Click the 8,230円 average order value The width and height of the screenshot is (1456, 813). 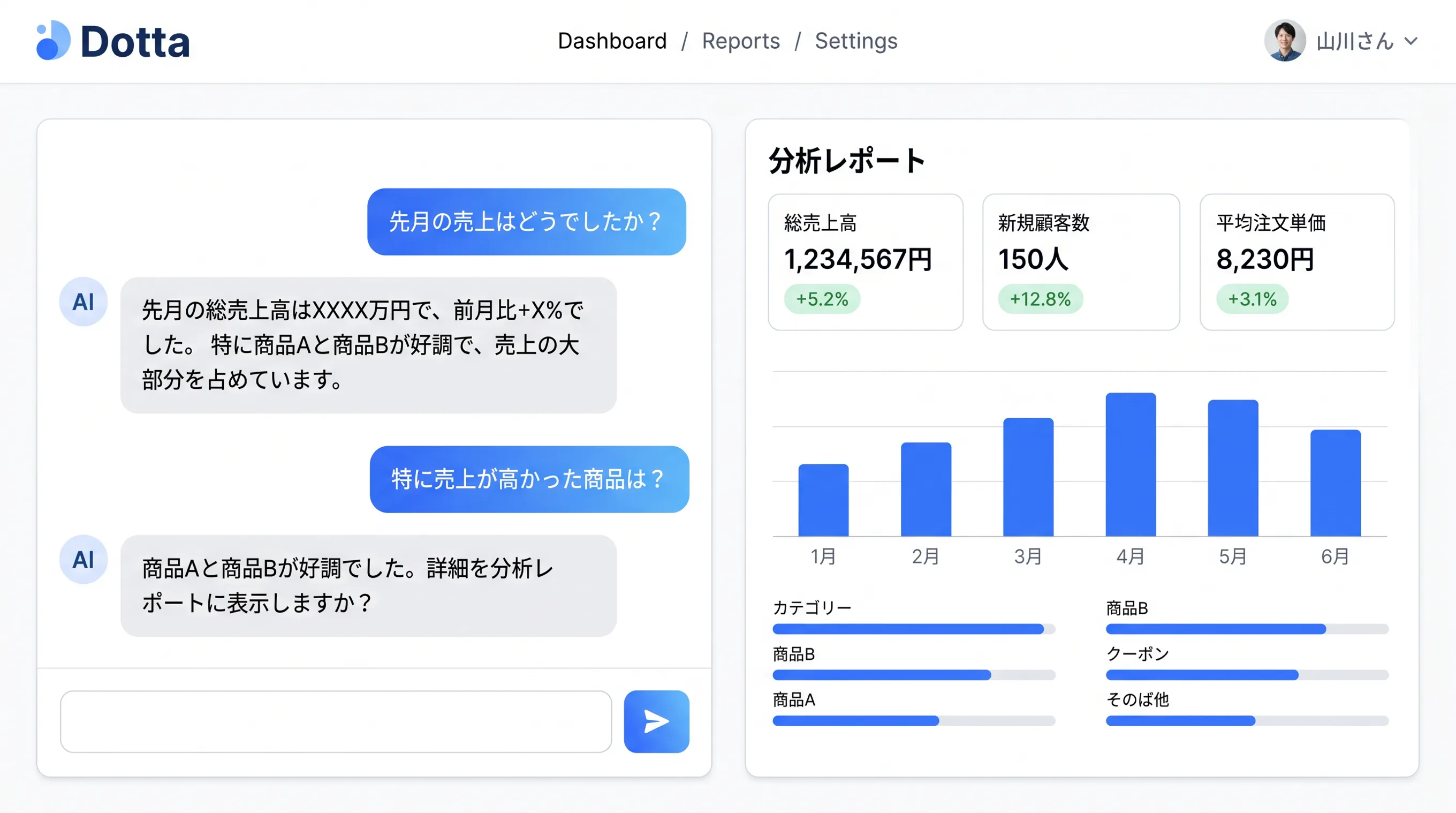(x=1265, y=260)
